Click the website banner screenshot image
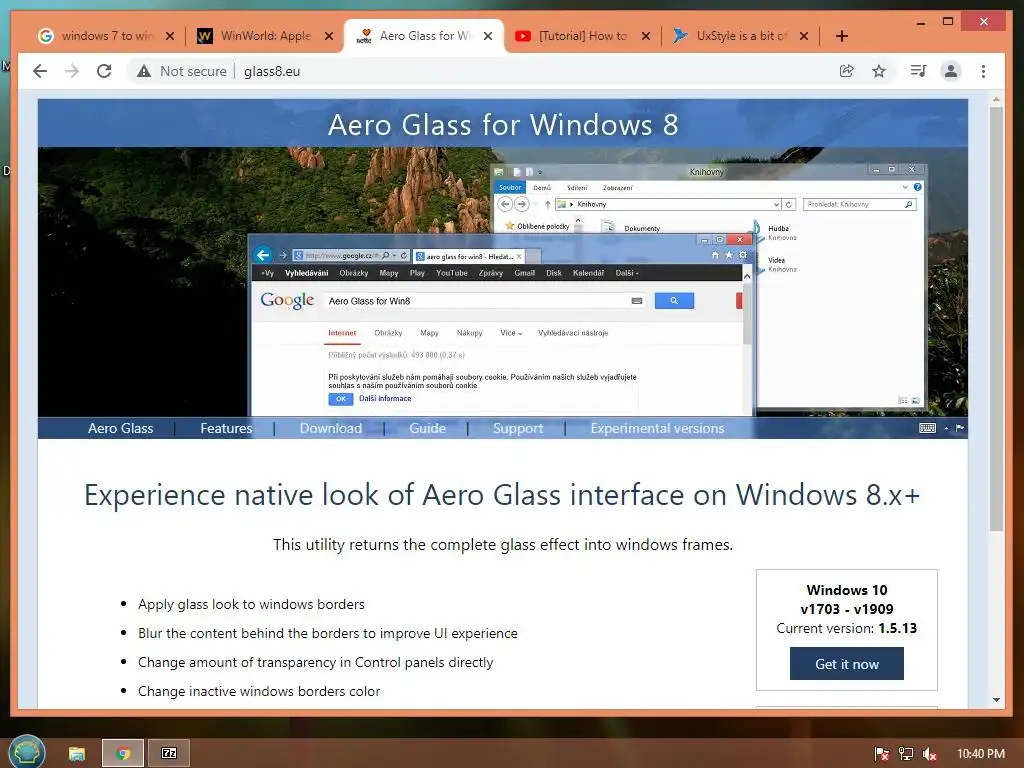This screenshot has width=1024, height=768. (x=503, y=281)
